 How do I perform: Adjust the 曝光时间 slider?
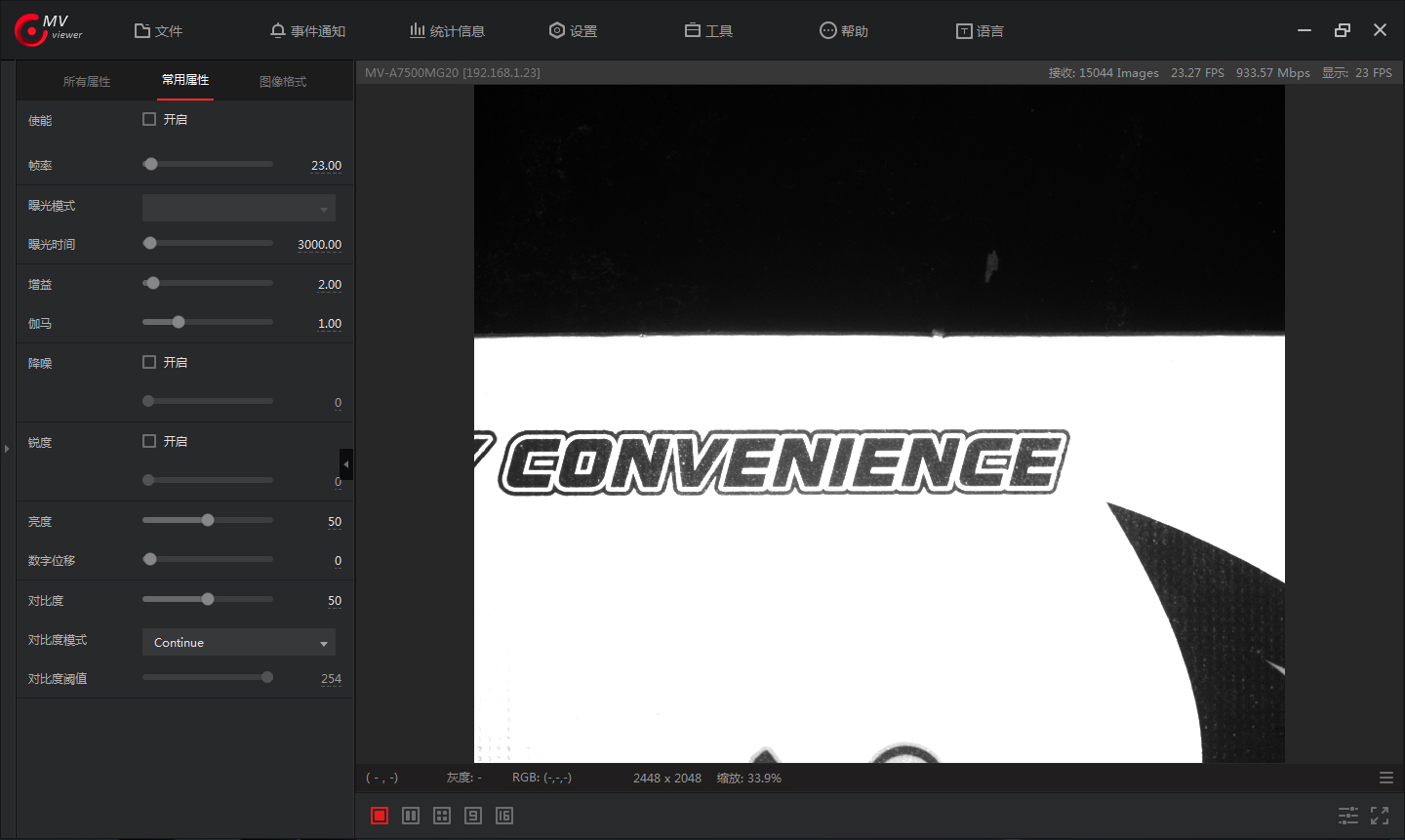click(208, 243)
